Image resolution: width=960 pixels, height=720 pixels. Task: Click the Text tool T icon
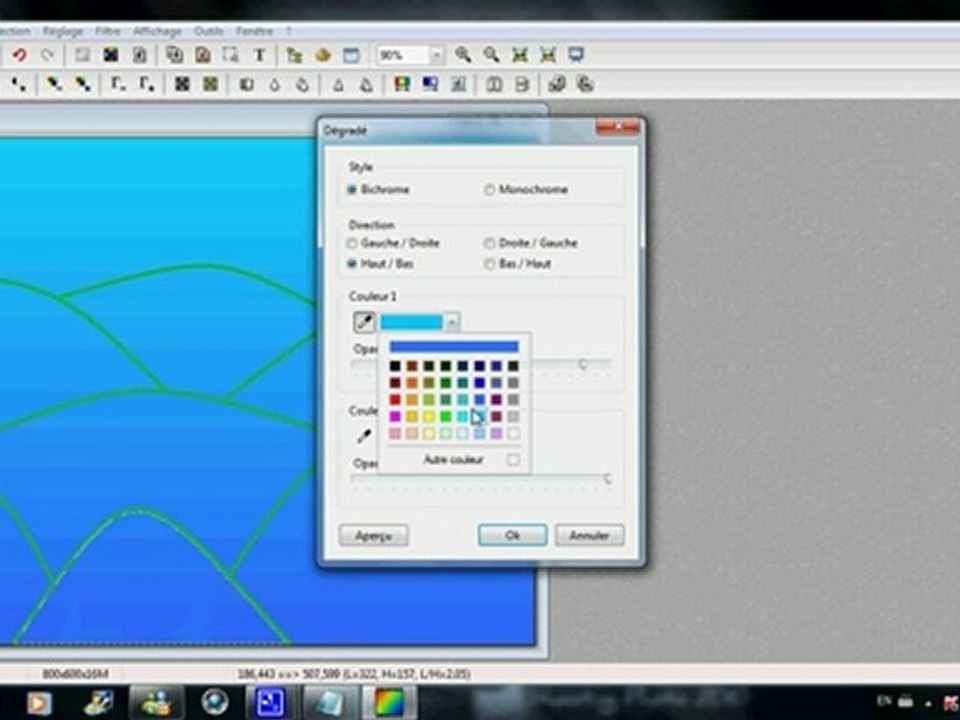click(x=260, y=55)
